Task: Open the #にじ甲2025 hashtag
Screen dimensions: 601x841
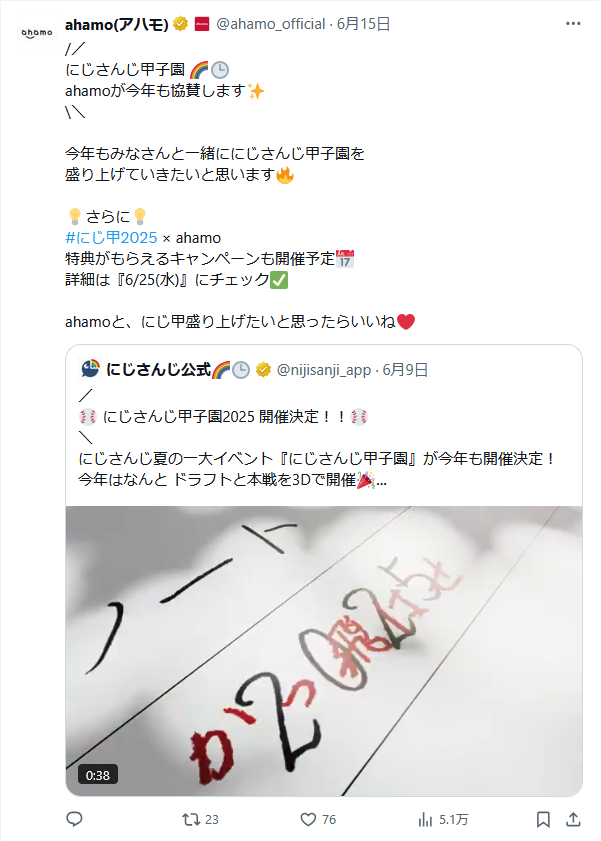Action: [x=111, y=238]
